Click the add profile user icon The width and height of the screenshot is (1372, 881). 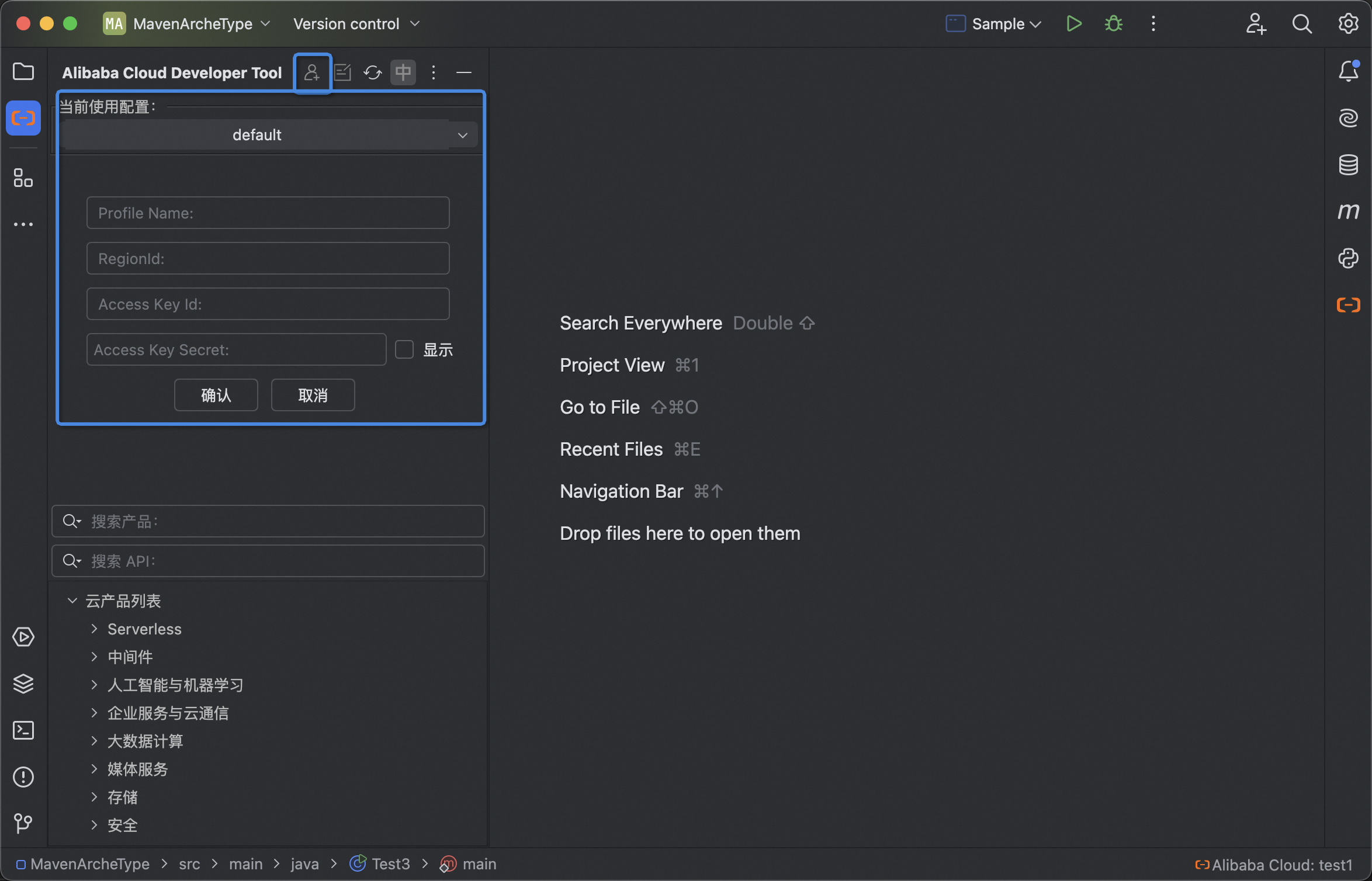coord(312,72)
